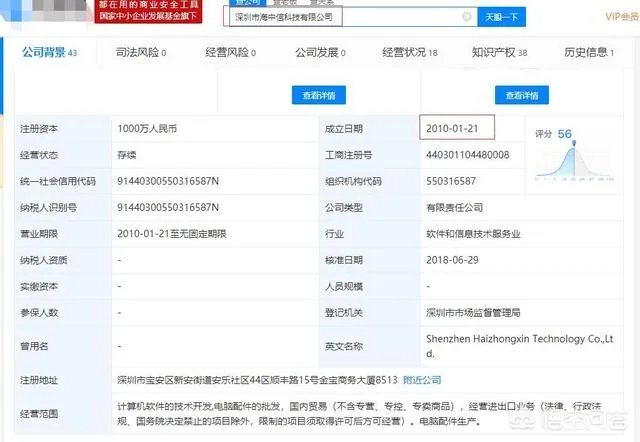This screenshot has height=442, width=640.
Task: Switch to the 司法风险 tab
Action: click(141, 52)
